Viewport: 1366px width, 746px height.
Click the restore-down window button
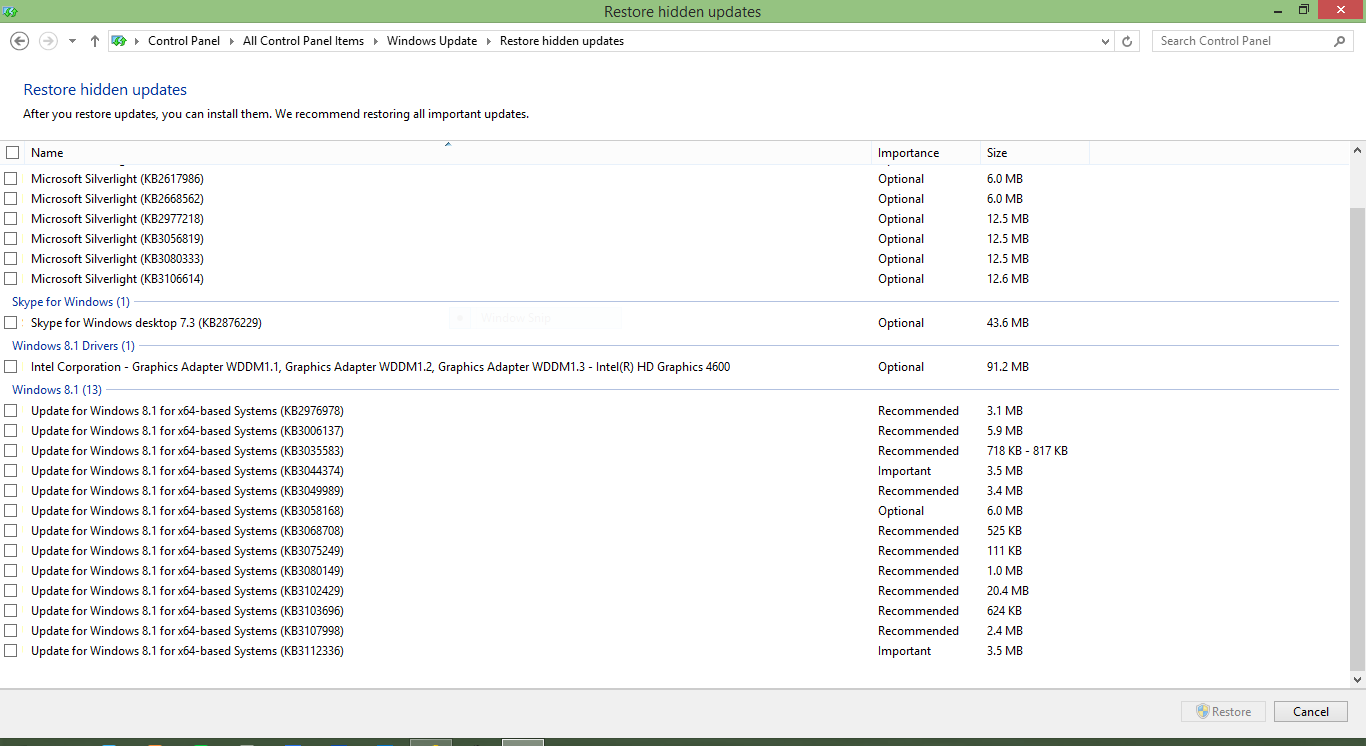[1304, 10]
